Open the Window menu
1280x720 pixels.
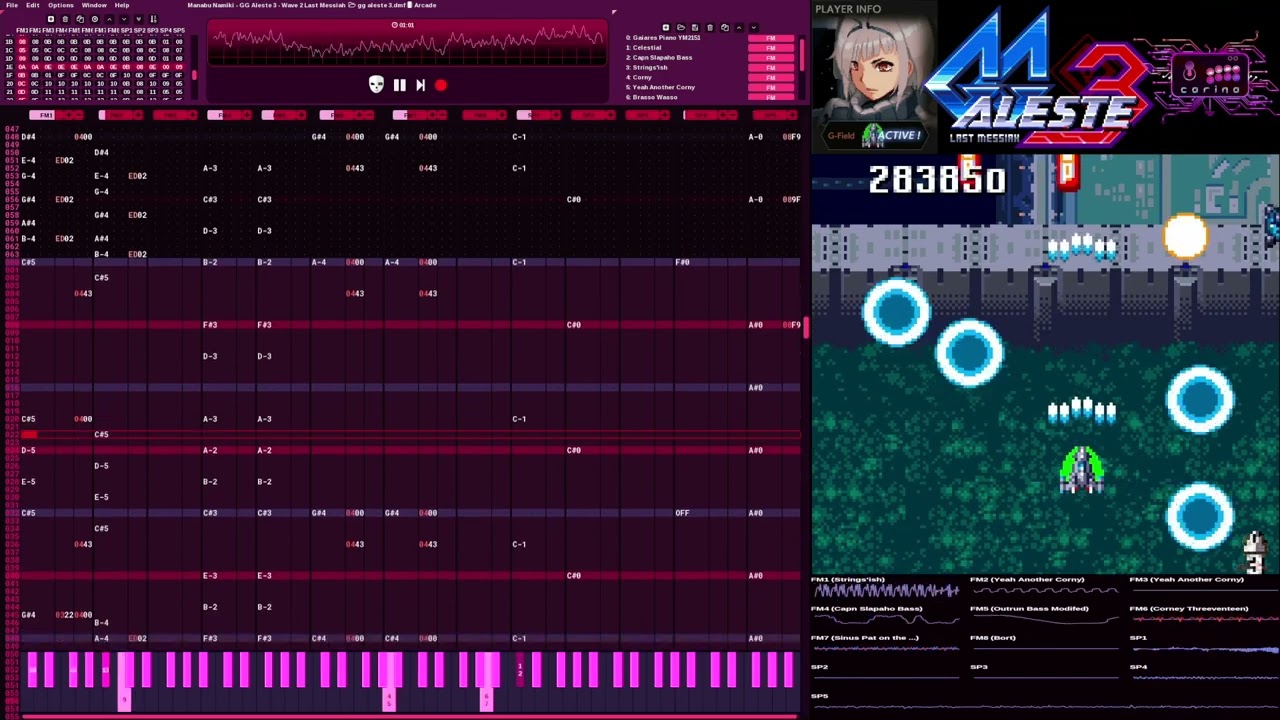pos(94,5)
